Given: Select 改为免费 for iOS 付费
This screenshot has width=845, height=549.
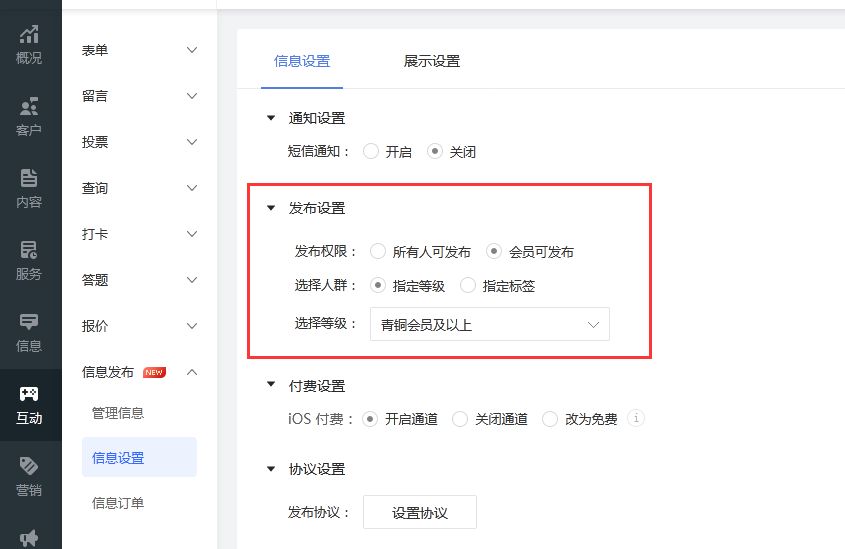Looking at the screenshot, I should tap(550, 419).
